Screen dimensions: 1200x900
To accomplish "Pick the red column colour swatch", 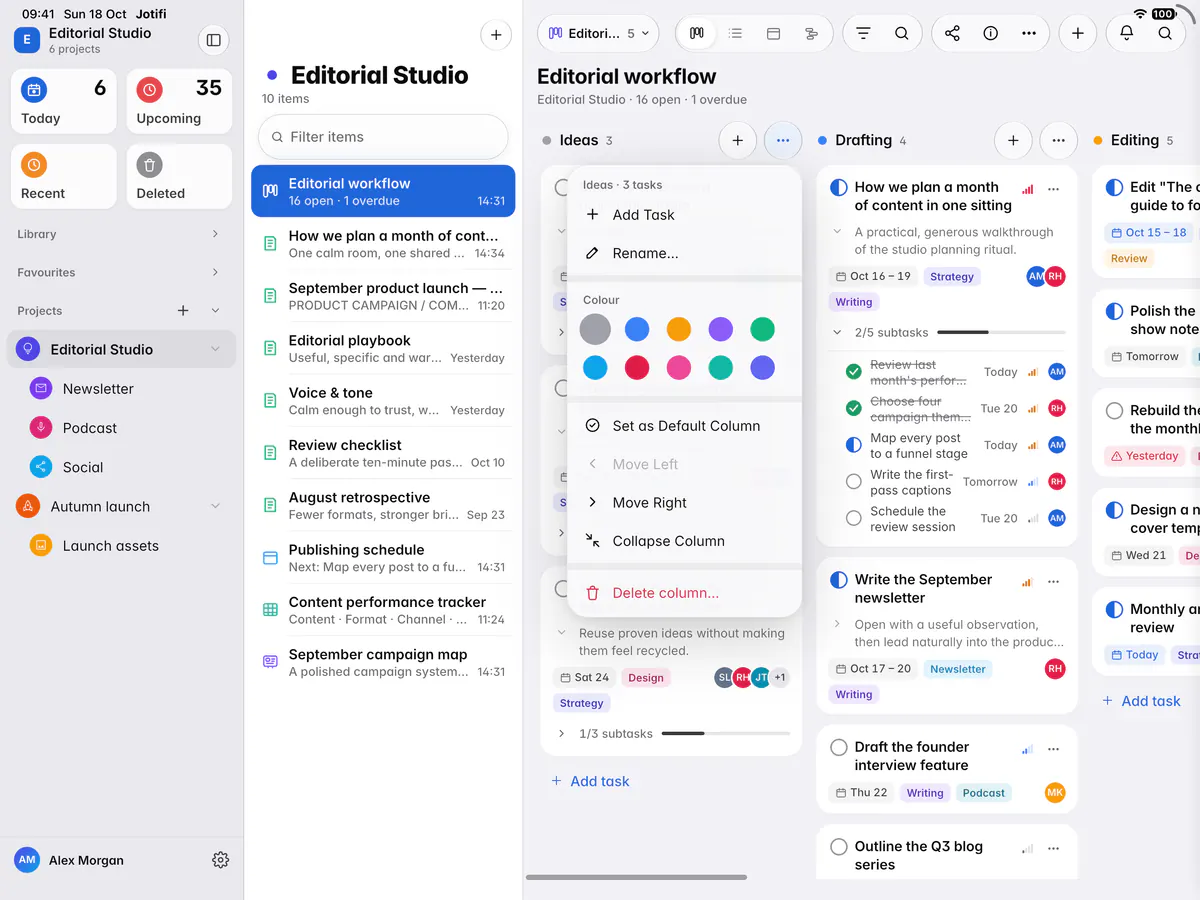I will click(x=637, y=368).
